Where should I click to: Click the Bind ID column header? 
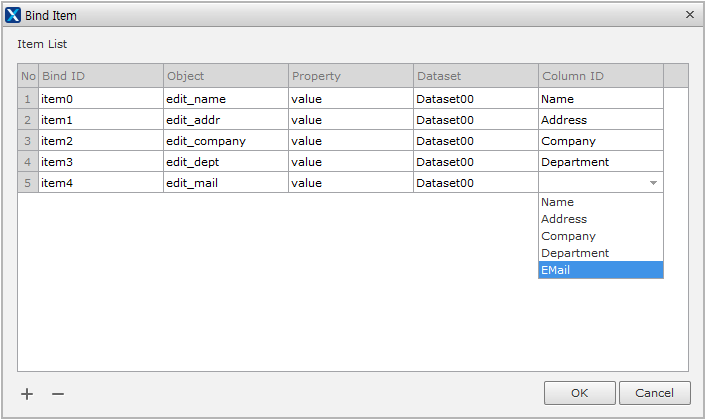click(x=100, y=76)
